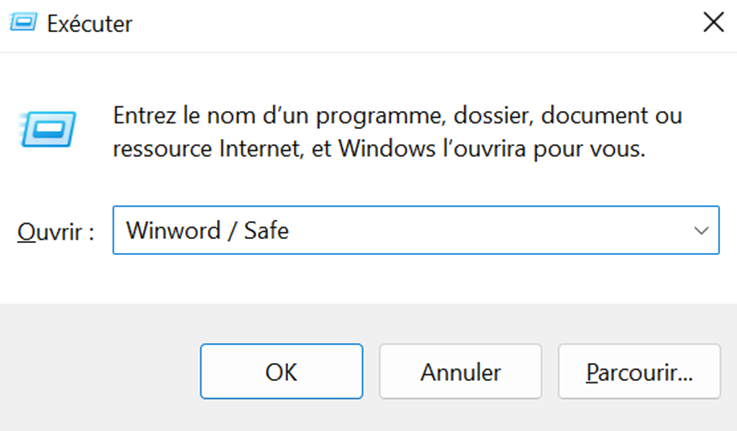Click empty grey footer left of OK

(100, 371)
